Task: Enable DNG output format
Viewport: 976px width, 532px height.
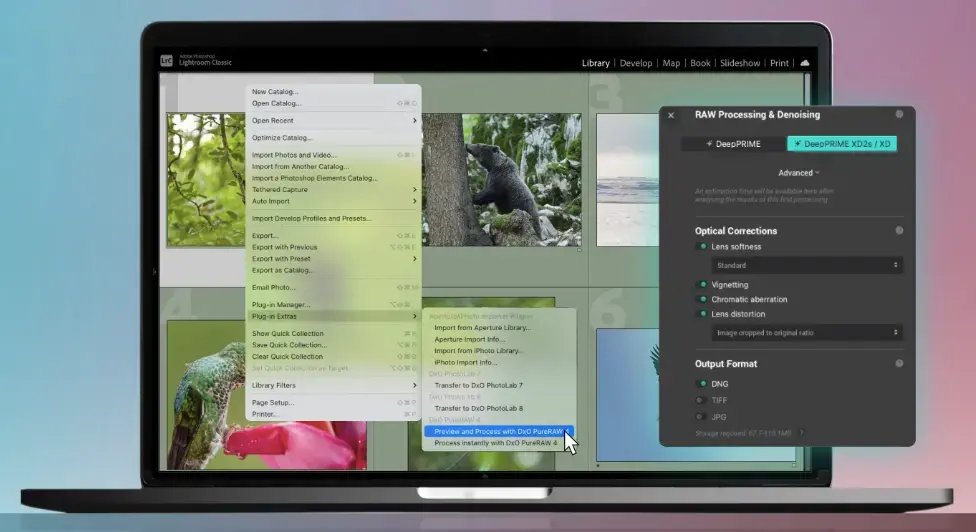Action: tap(702, 384)
